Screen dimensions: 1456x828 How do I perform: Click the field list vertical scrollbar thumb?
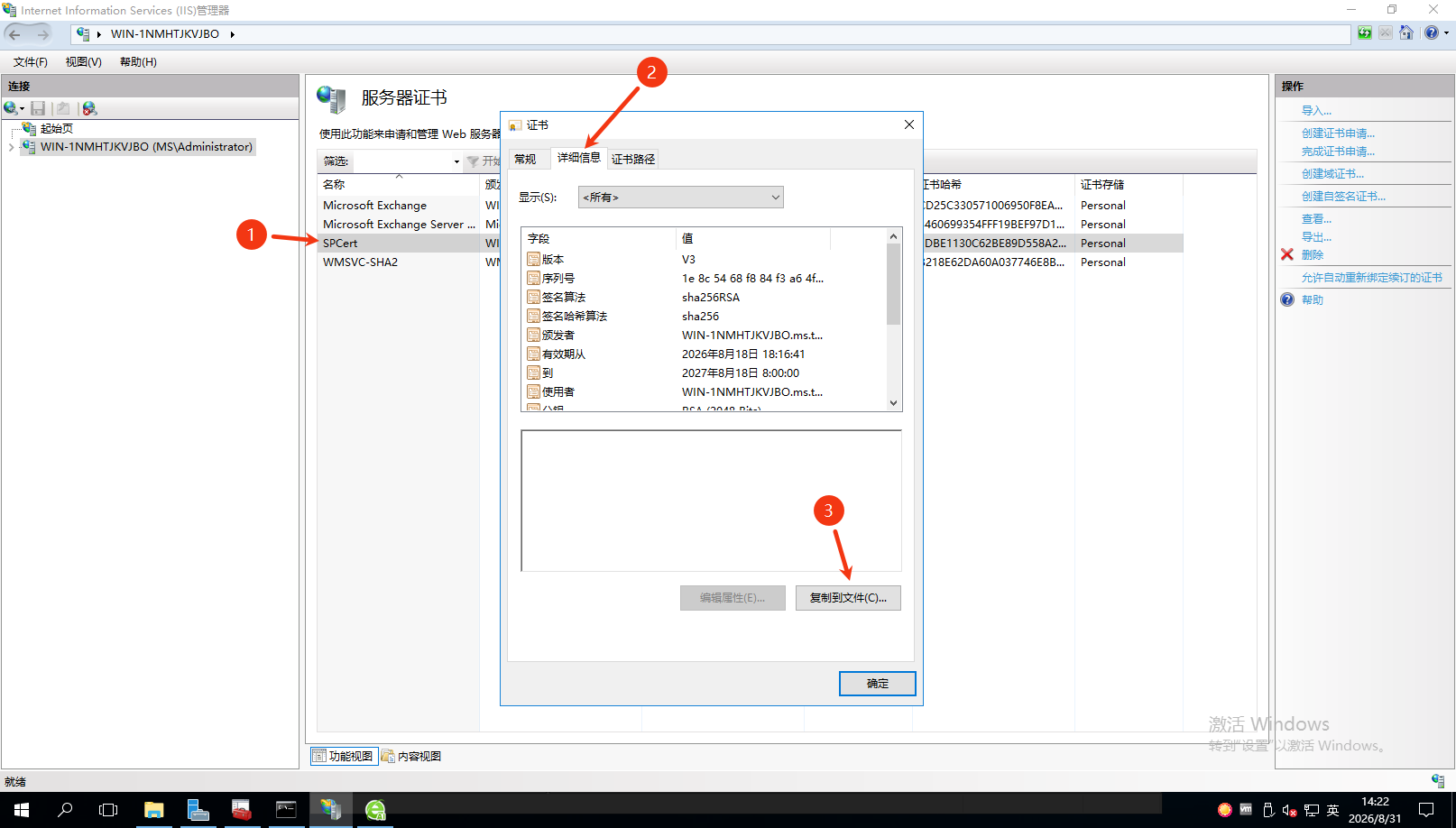tap(893, 284)
